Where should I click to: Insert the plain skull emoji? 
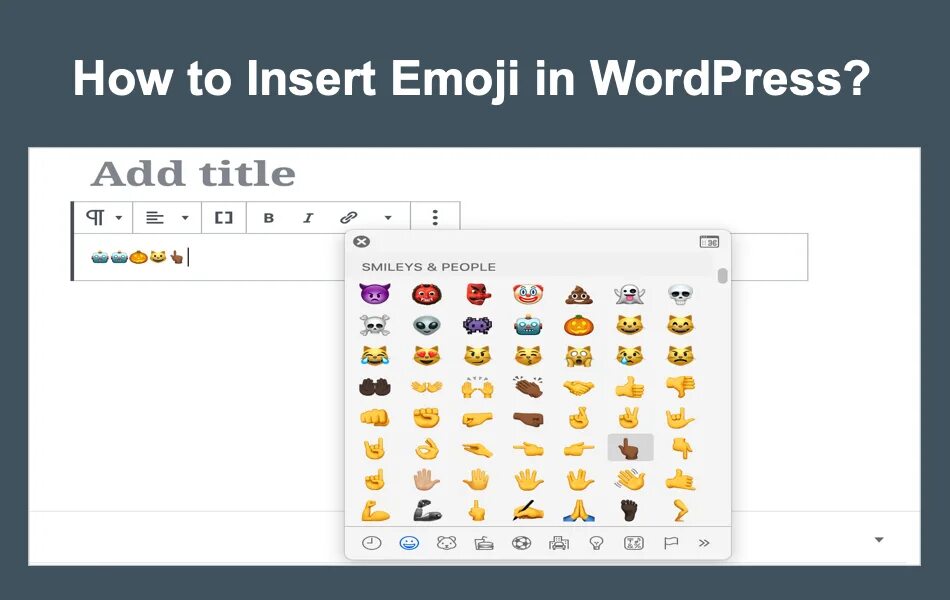point(680,295)
